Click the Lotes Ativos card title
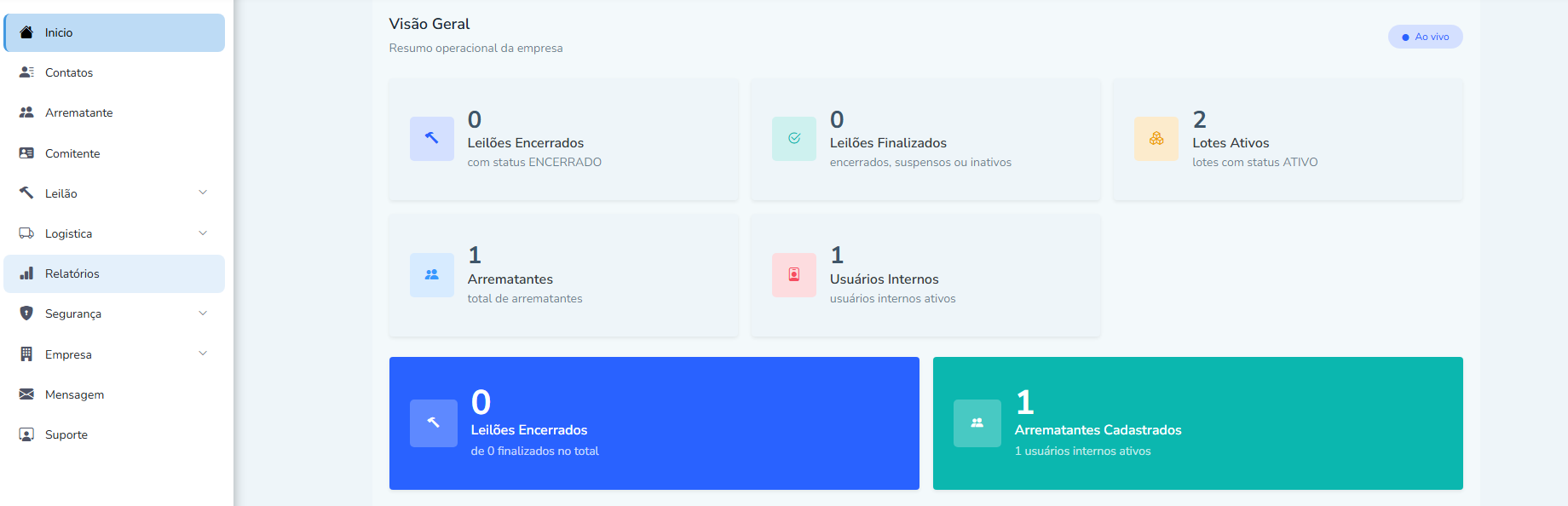The height and width of the screenshot is (506, 1568). coord(1231,143)
